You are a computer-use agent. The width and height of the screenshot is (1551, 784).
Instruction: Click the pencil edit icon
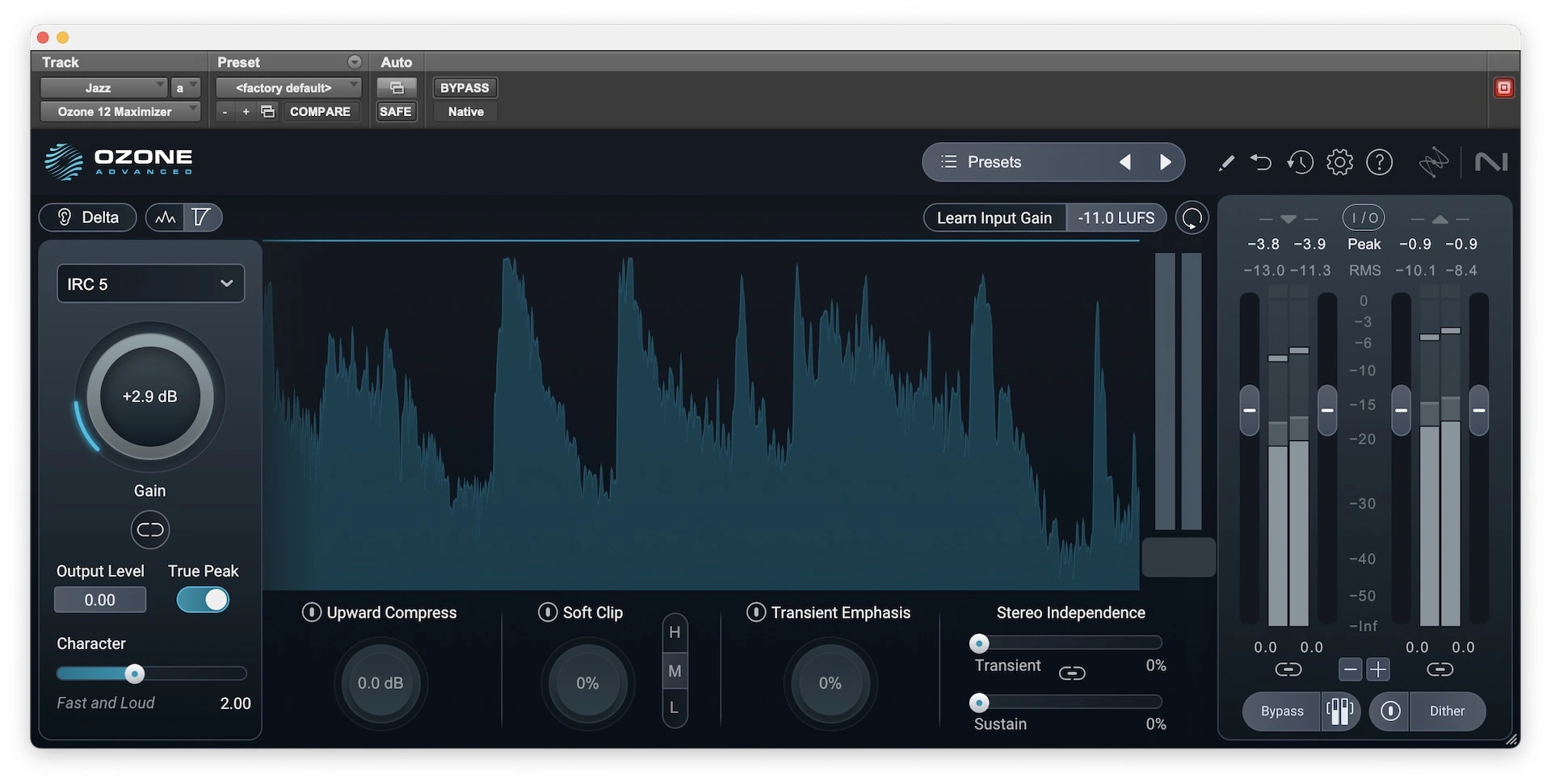click(1225, 163)
